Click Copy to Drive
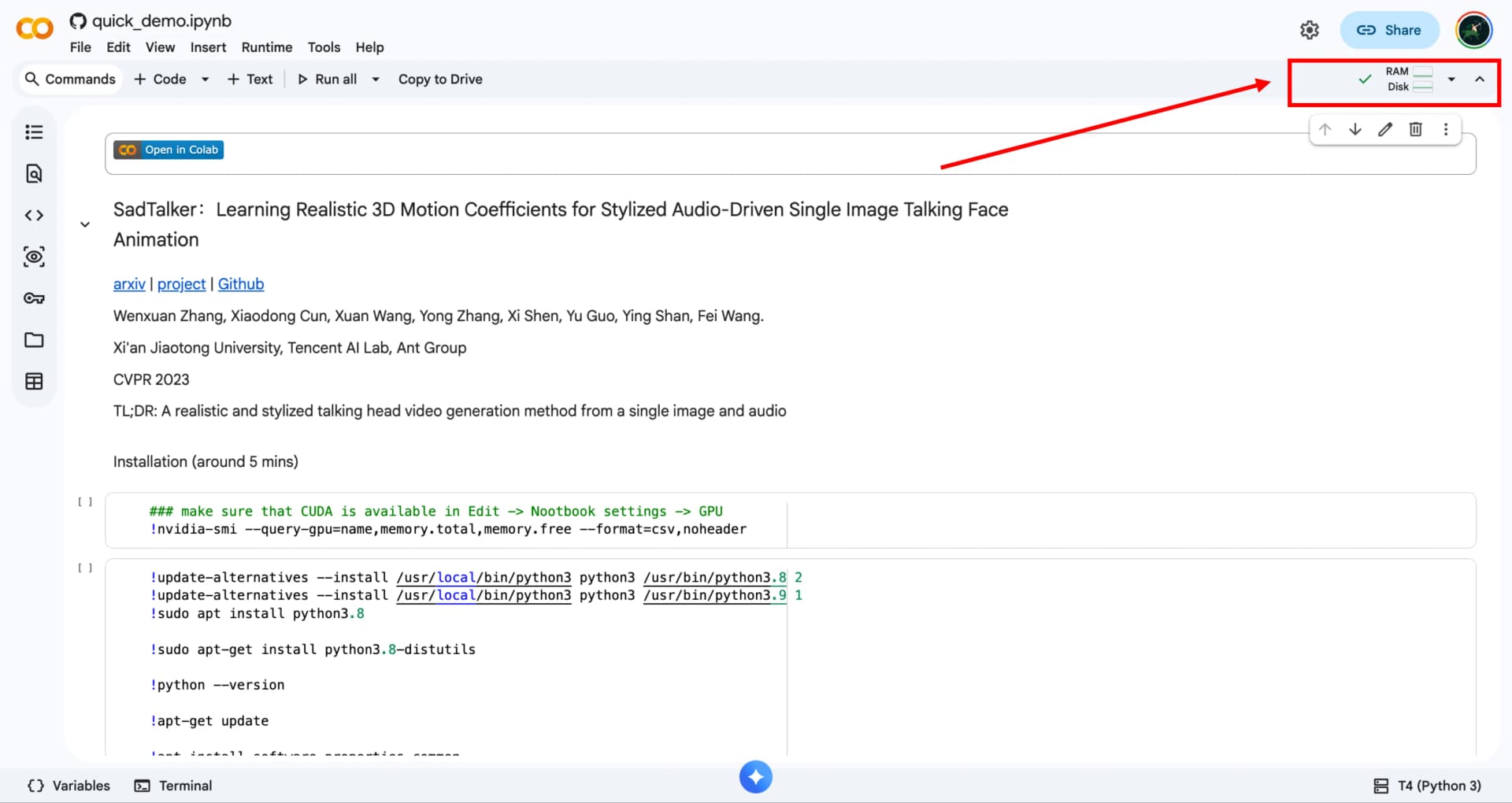 click(x=440, y=80)
